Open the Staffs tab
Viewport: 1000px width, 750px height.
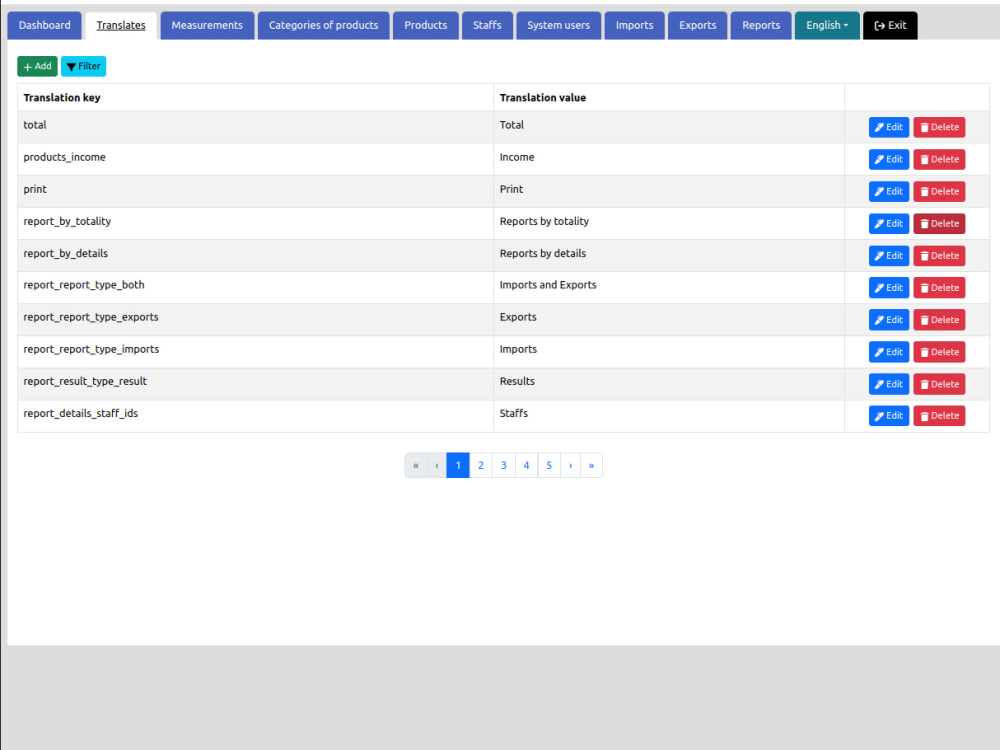(487, 26)
